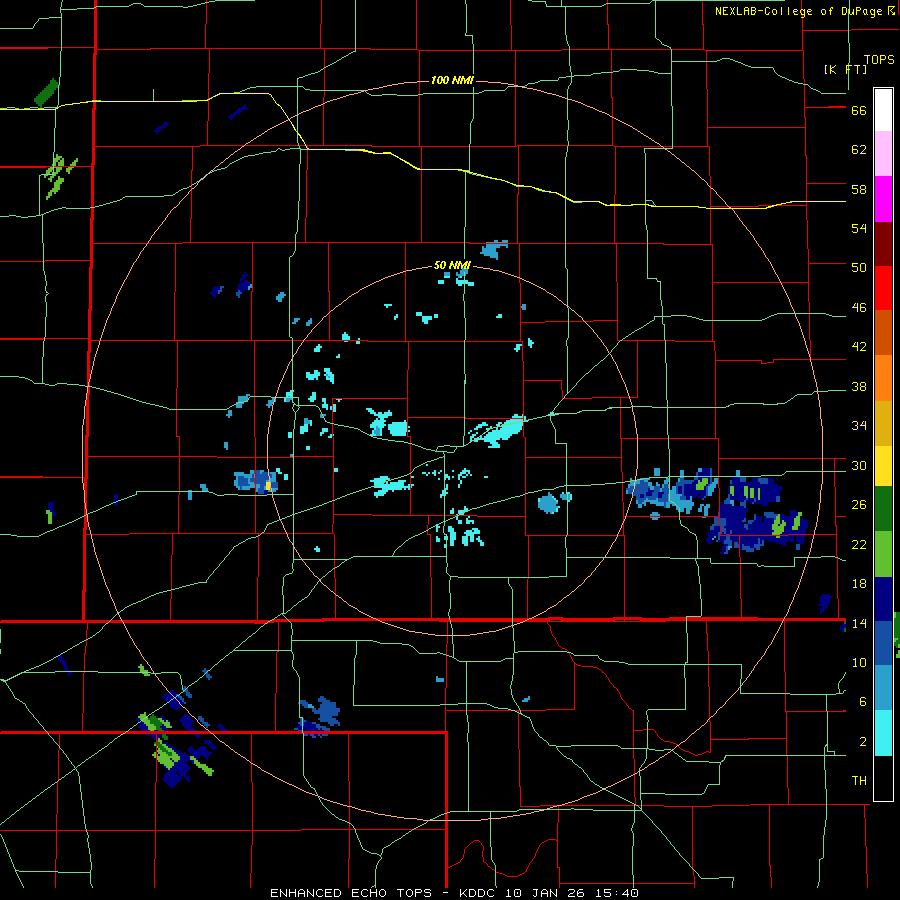Click the single yellow echo pixel west of center
The width and height of the screenshot is (900, 900).
click(268, 486)
